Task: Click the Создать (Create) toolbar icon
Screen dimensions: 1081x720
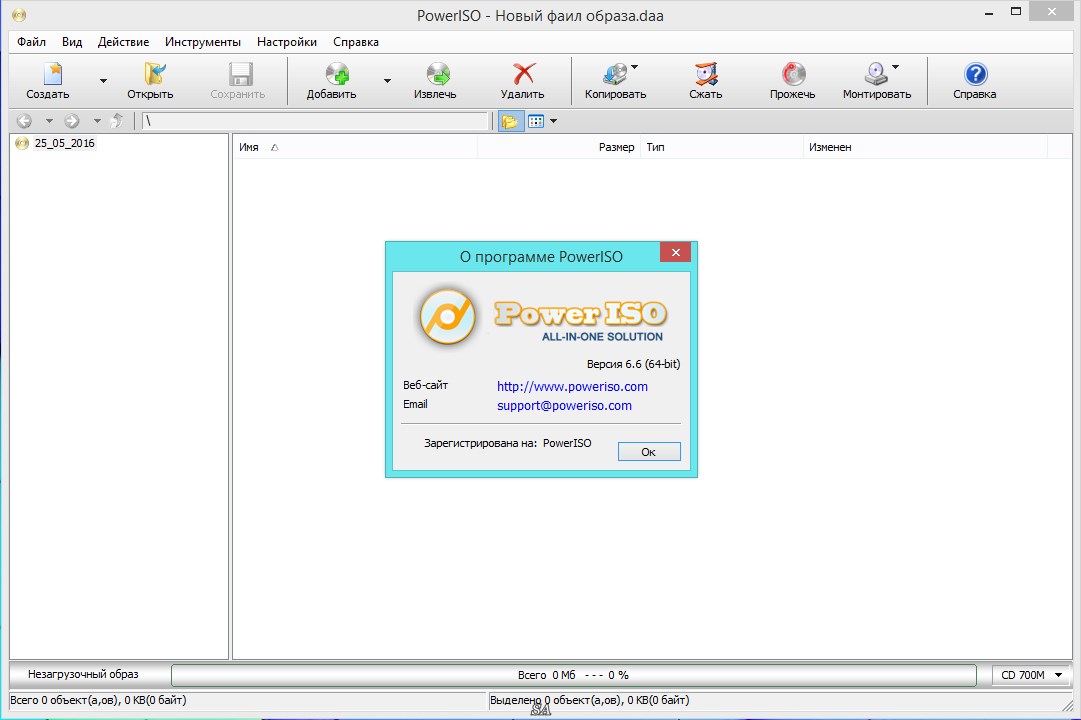Action: tap(52, 74)
